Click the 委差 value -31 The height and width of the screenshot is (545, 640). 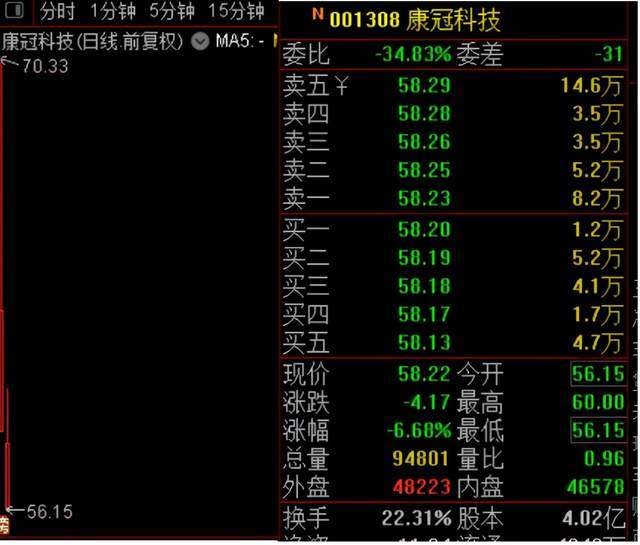(608, 54)
